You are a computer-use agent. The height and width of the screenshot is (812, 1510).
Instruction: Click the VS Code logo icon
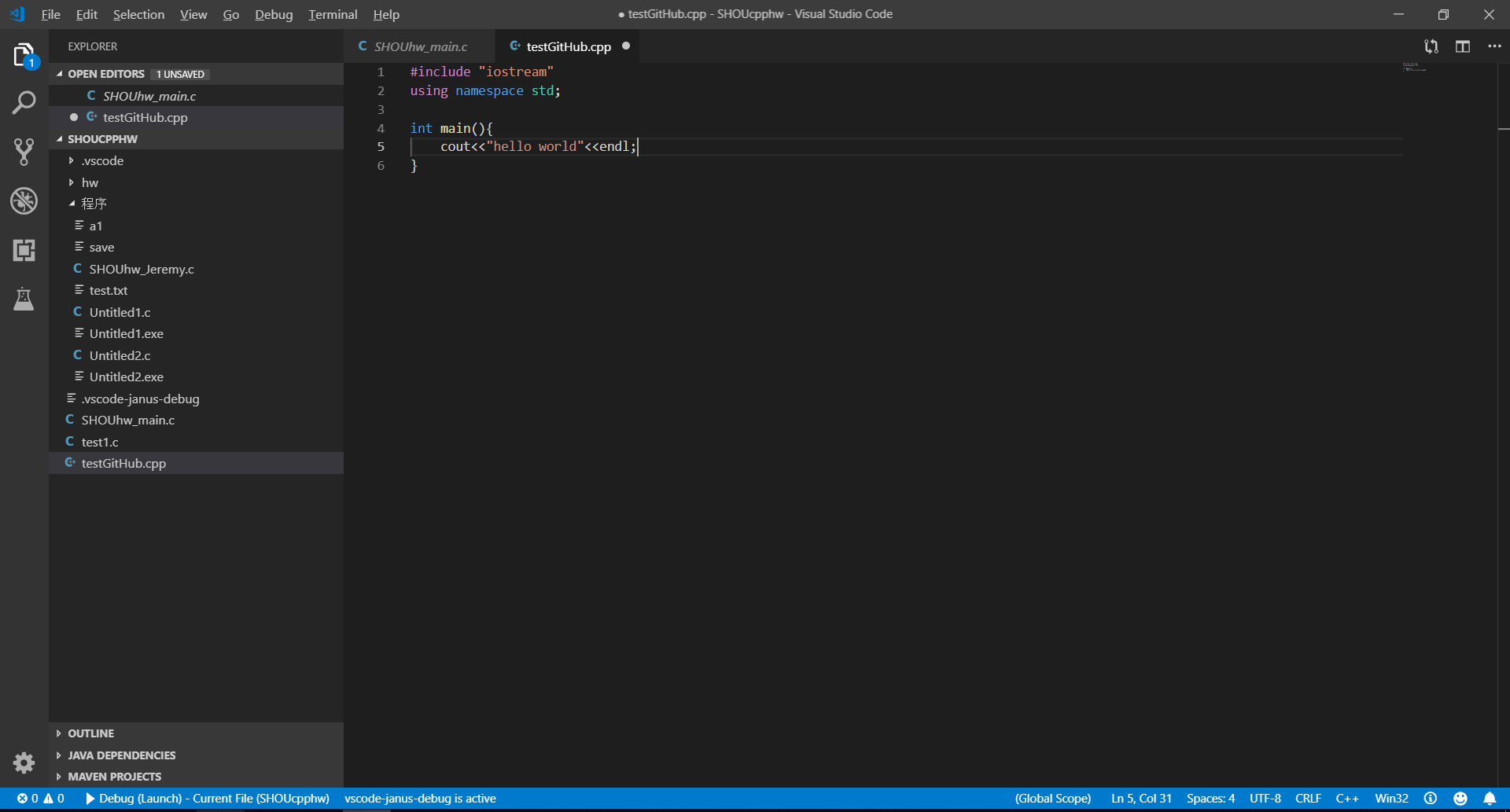click(17, 14)
